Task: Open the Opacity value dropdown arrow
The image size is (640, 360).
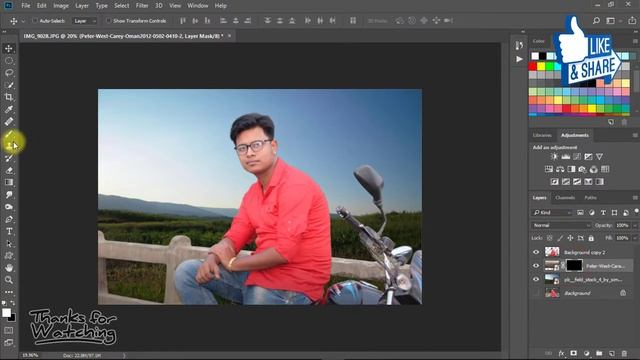Action: coord(635,225)
